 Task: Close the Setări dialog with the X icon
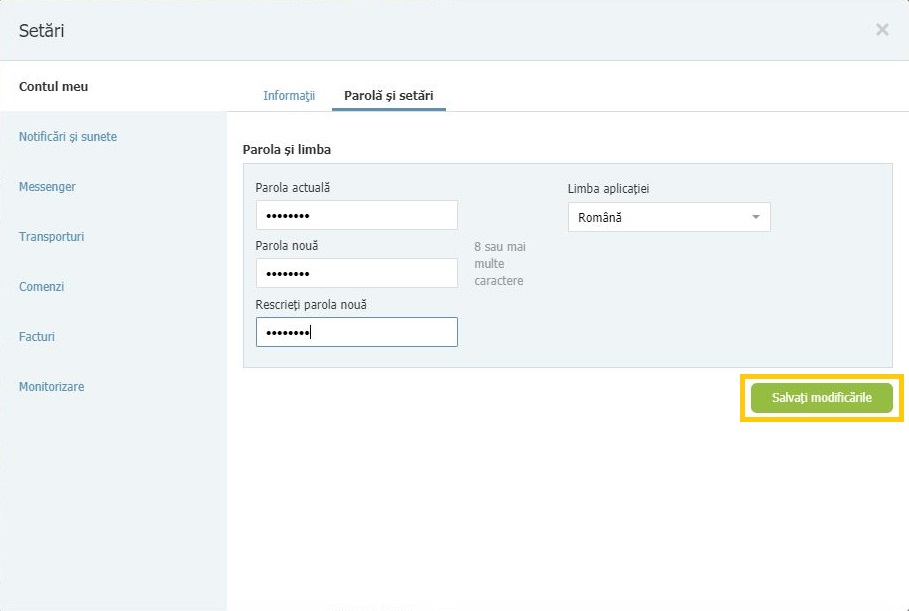pos(882,30)
